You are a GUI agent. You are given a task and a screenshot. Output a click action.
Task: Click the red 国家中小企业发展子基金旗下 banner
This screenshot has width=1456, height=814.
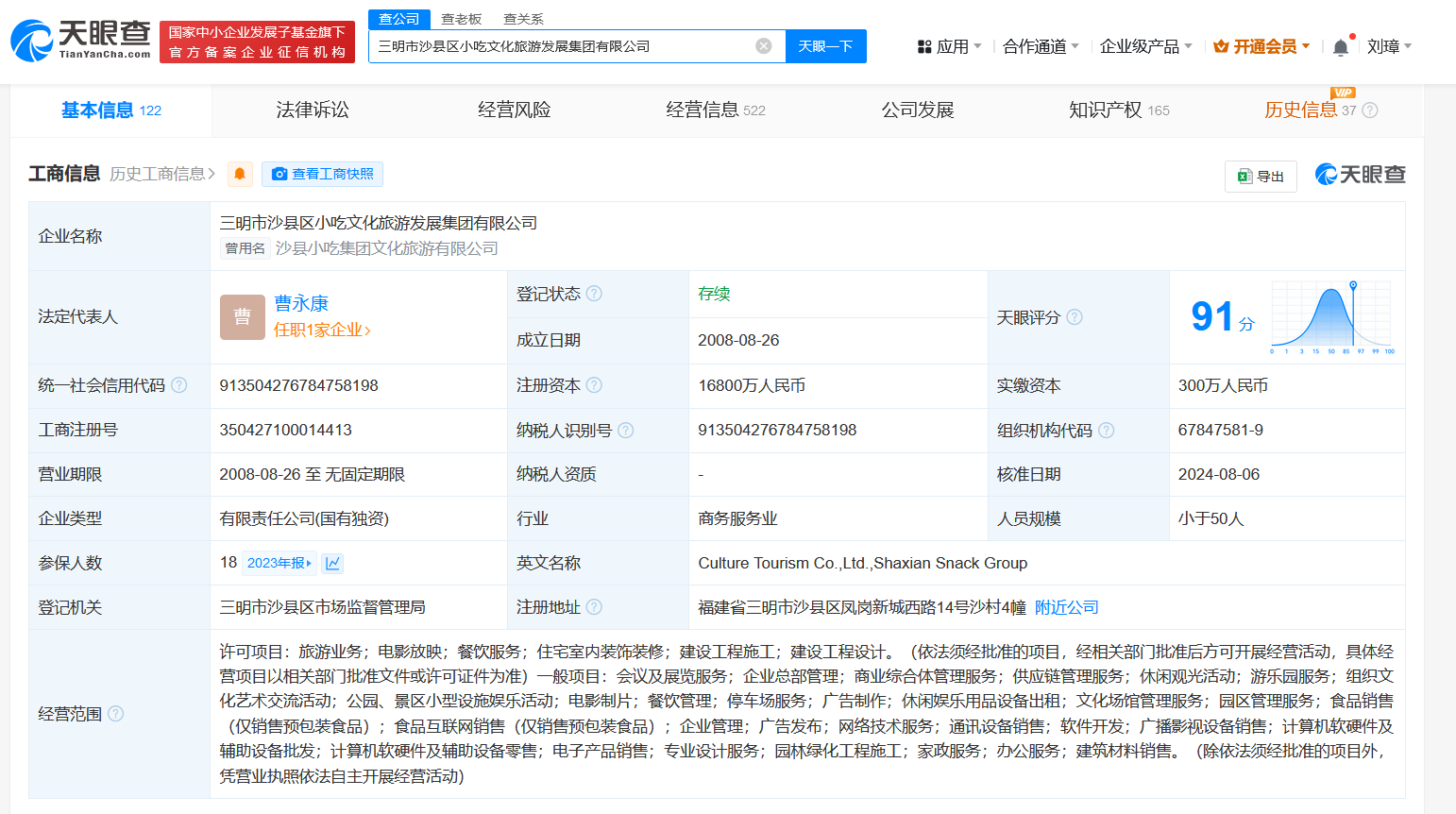(x=257, y=42)
